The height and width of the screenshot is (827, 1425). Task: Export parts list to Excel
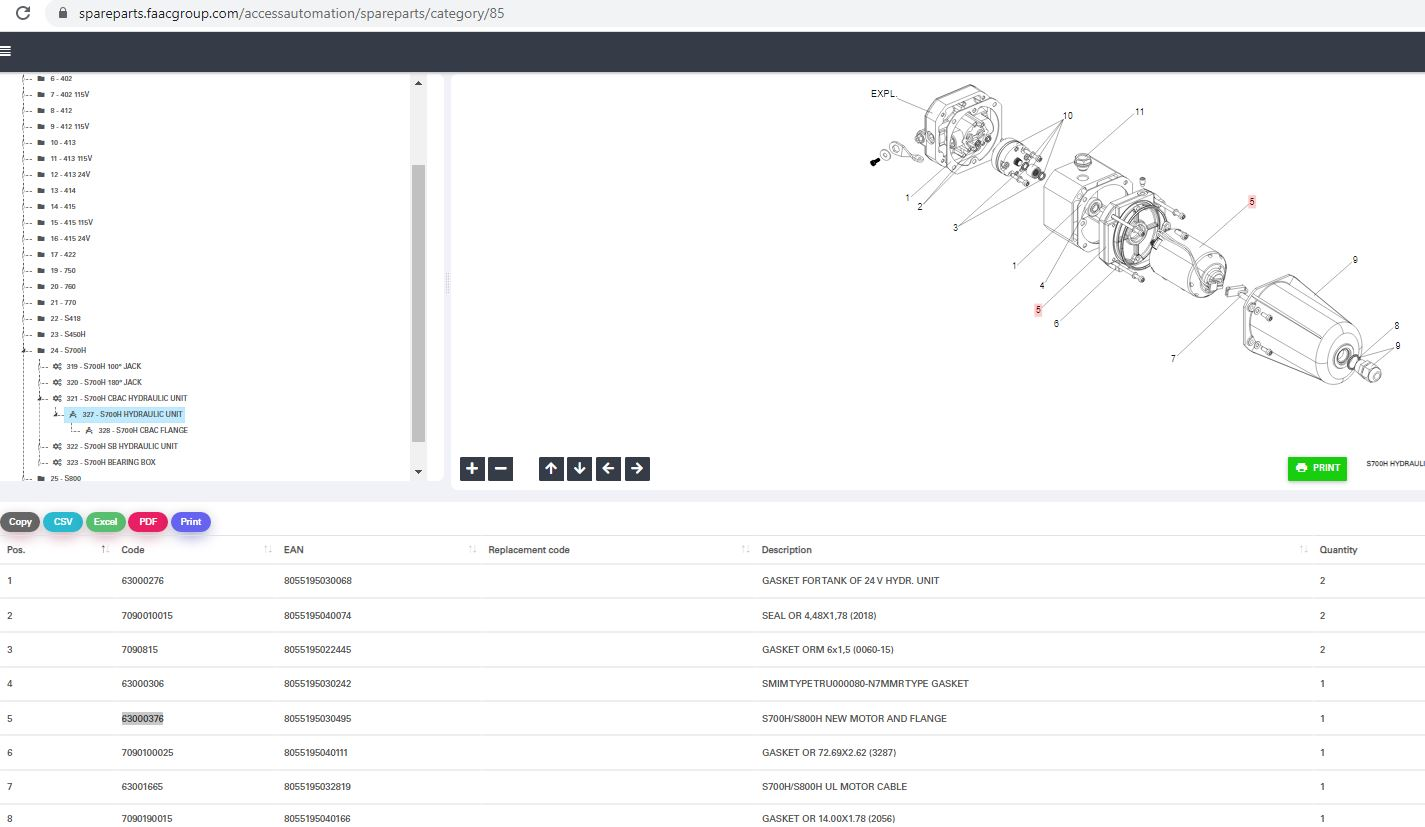coord(105,522)
